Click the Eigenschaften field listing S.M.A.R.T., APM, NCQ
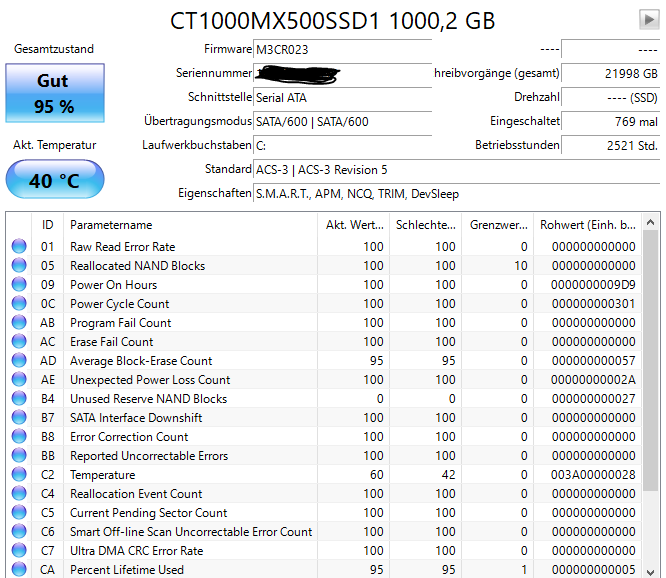Viewport: 666px width, 578px height. (457, 194)
